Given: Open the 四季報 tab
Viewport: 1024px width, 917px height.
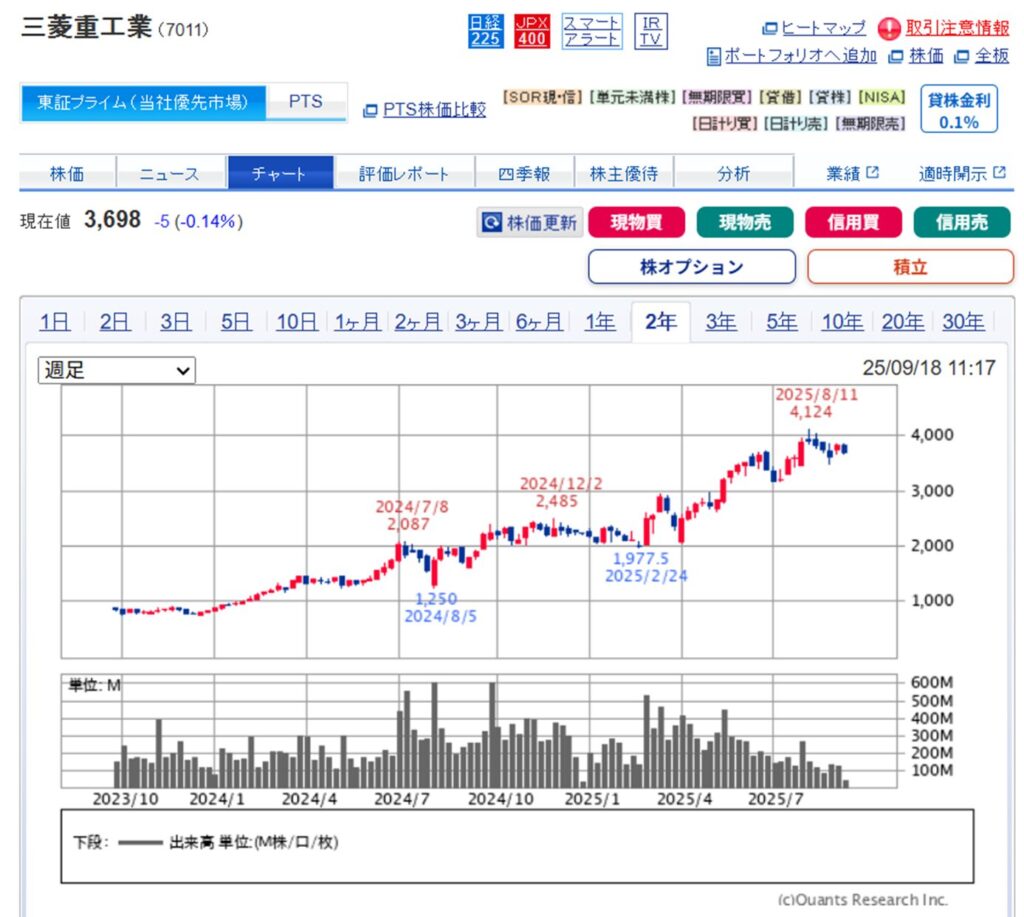Looking at the screenshot, I should click(x=524, y=174).
